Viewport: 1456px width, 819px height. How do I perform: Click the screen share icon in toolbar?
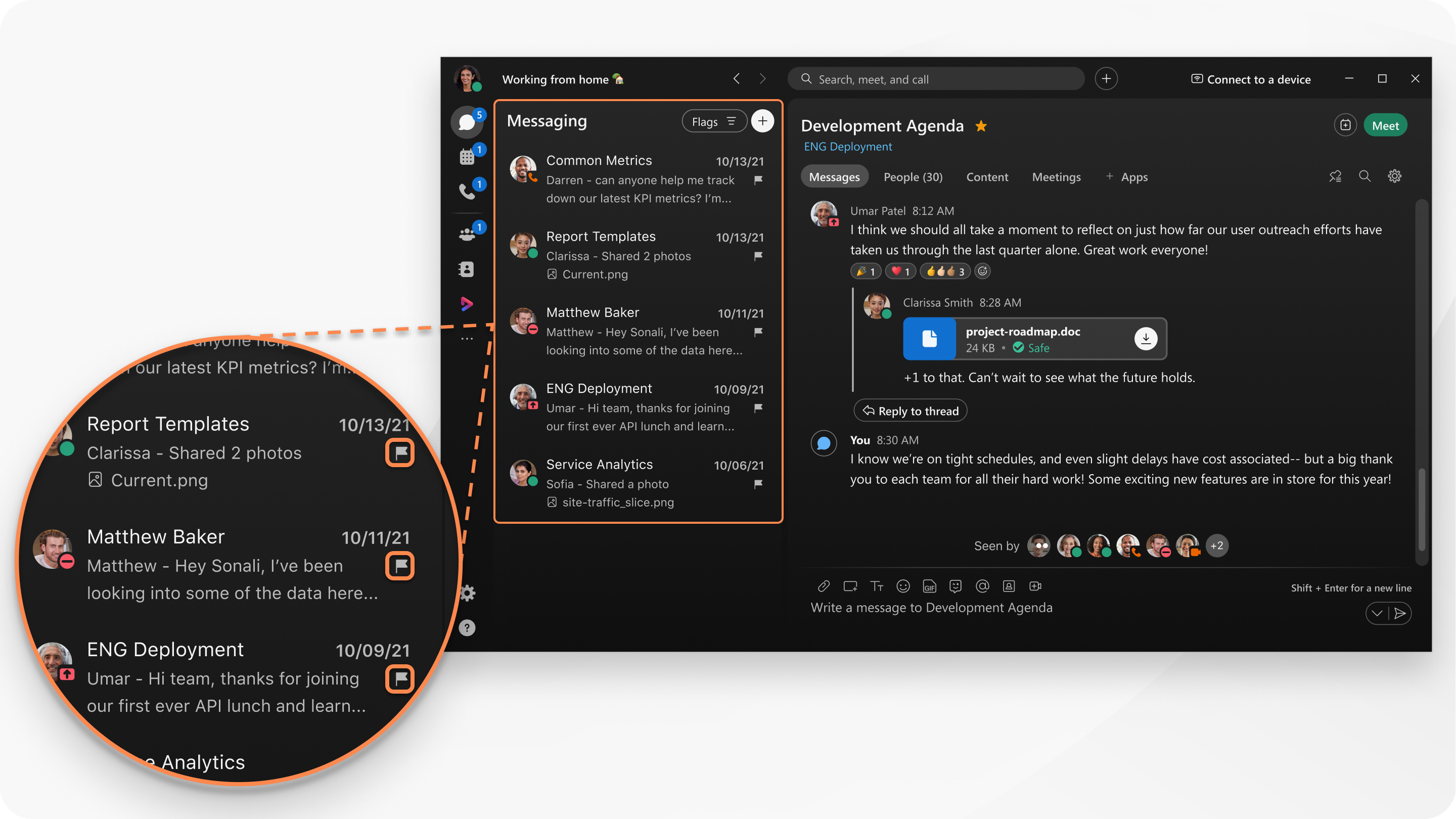point(850,586)
